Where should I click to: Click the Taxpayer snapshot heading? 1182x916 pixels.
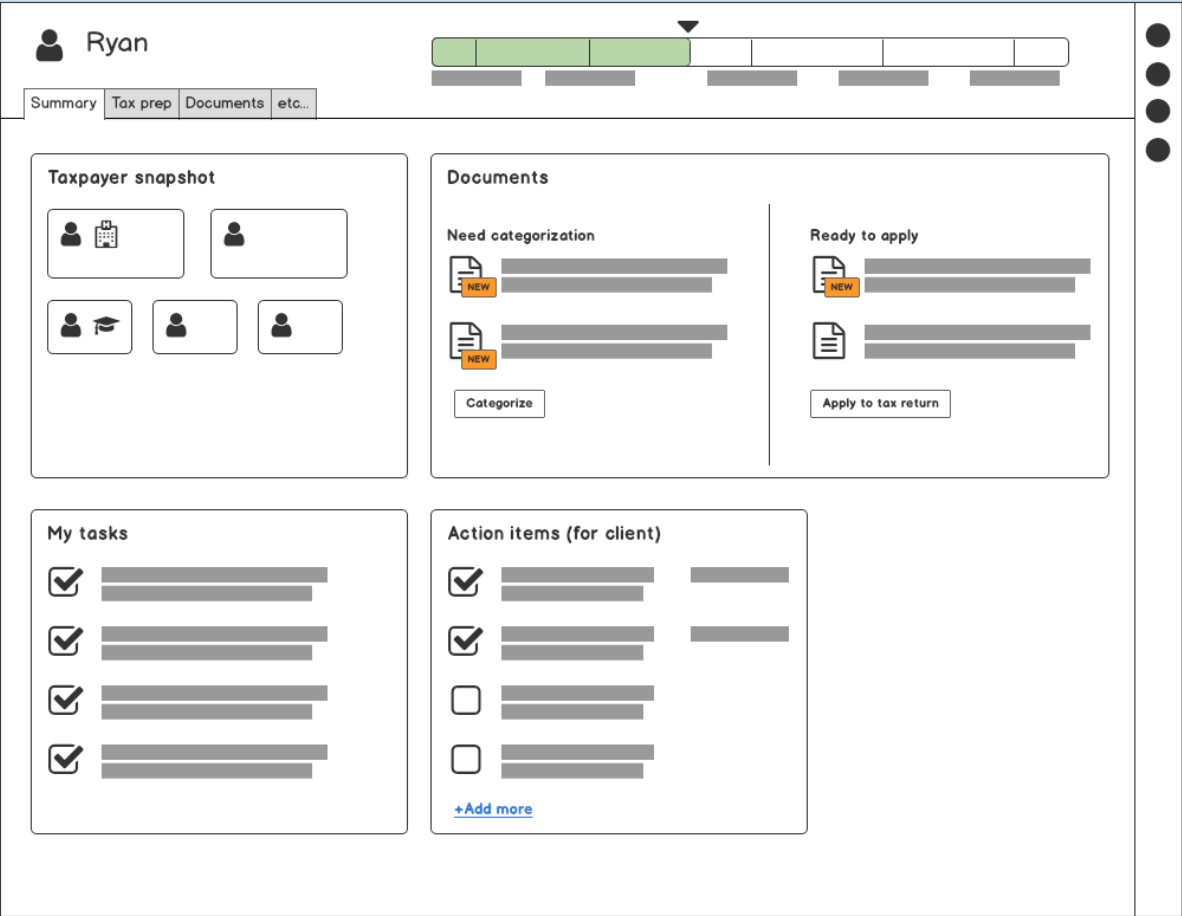[131, 178]
